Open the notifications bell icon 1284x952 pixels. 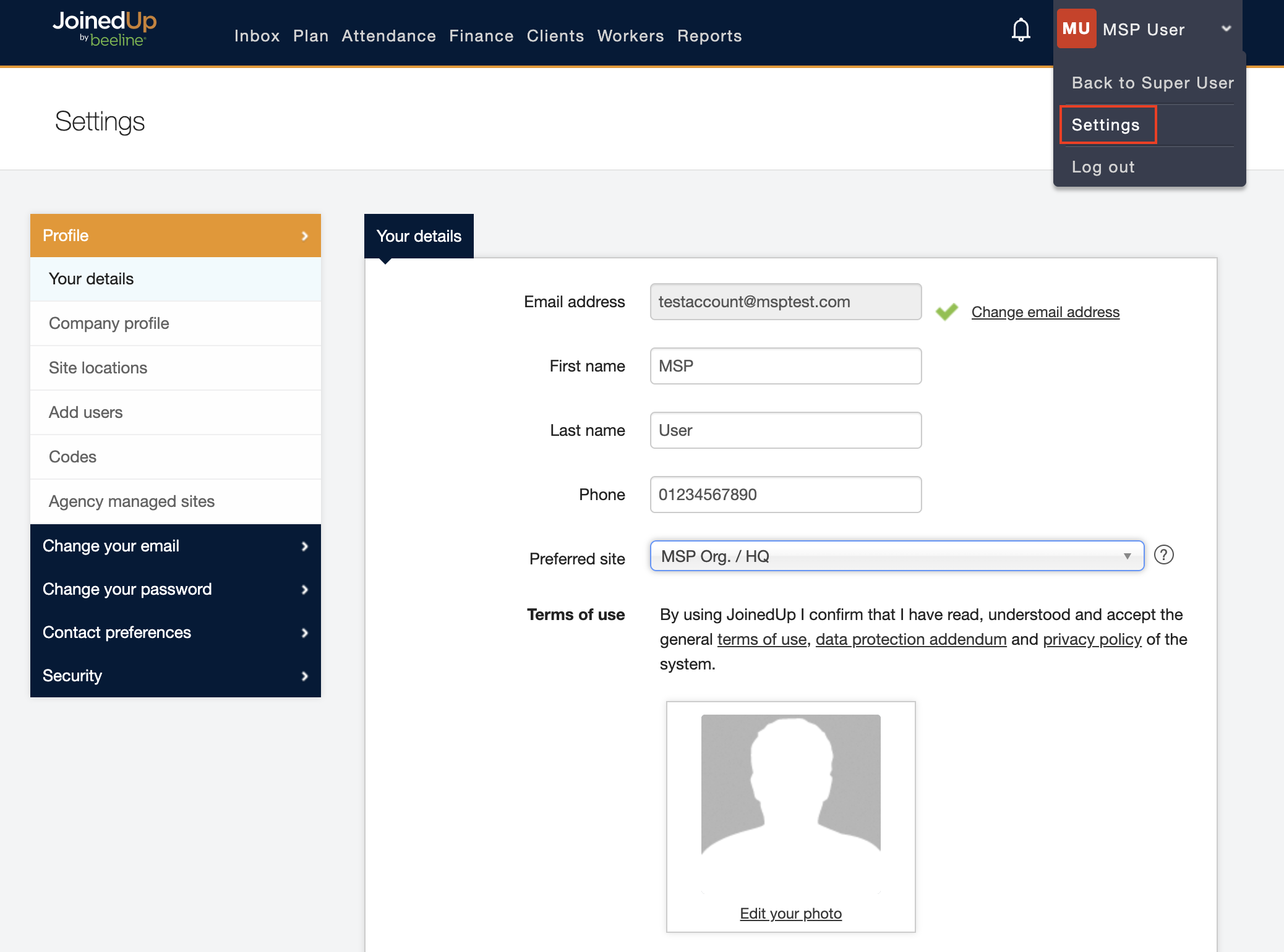pos(1021,30)
